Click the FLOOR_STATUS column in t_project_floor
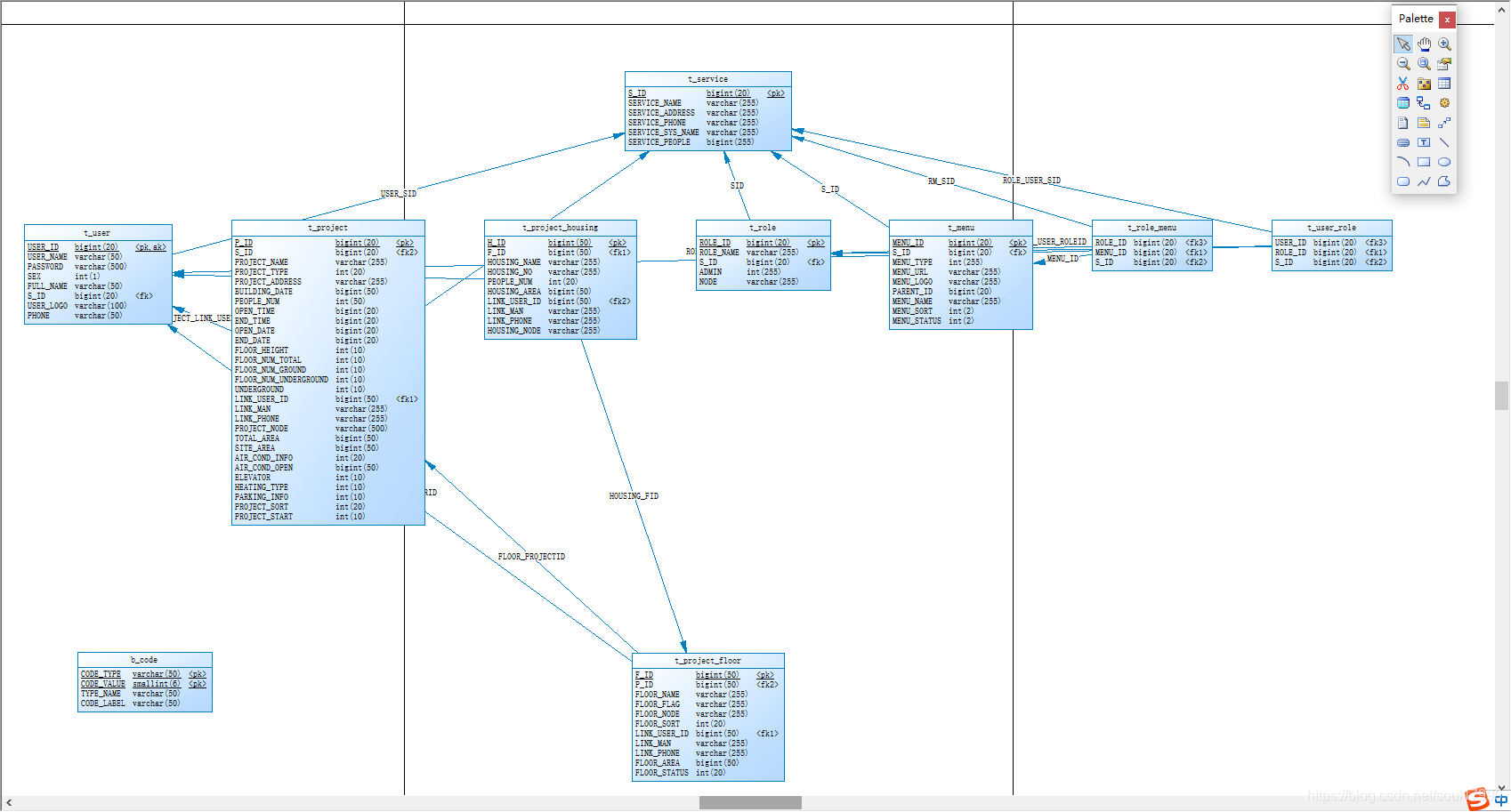The image size is (1511, 812). pos(708,773)
